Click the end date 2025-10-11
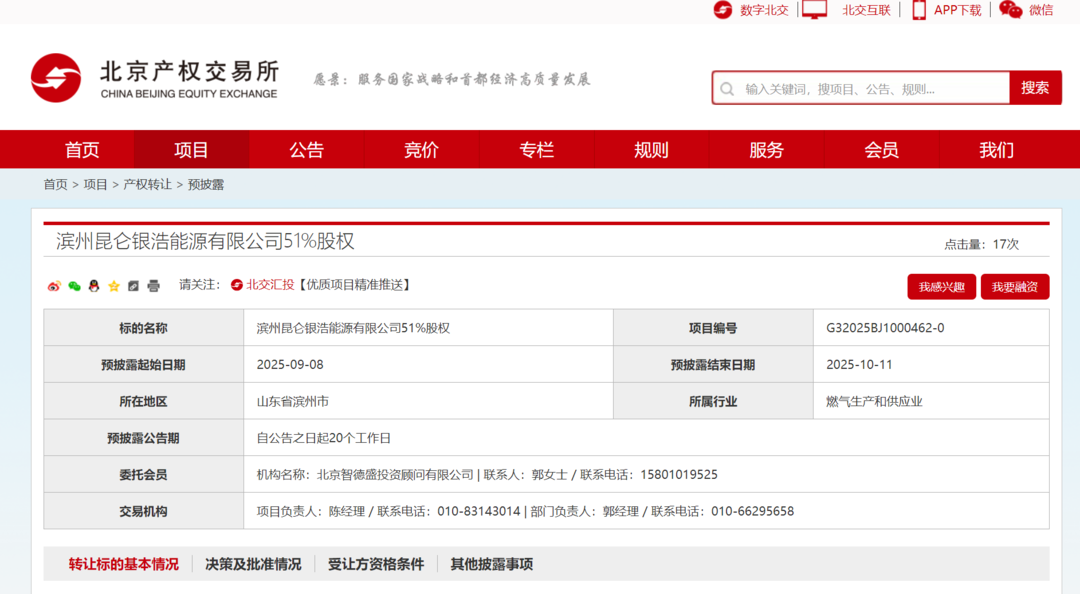The height and width of the screenshot is (594, 1080). pyautogui.click(x=859, y=365)
